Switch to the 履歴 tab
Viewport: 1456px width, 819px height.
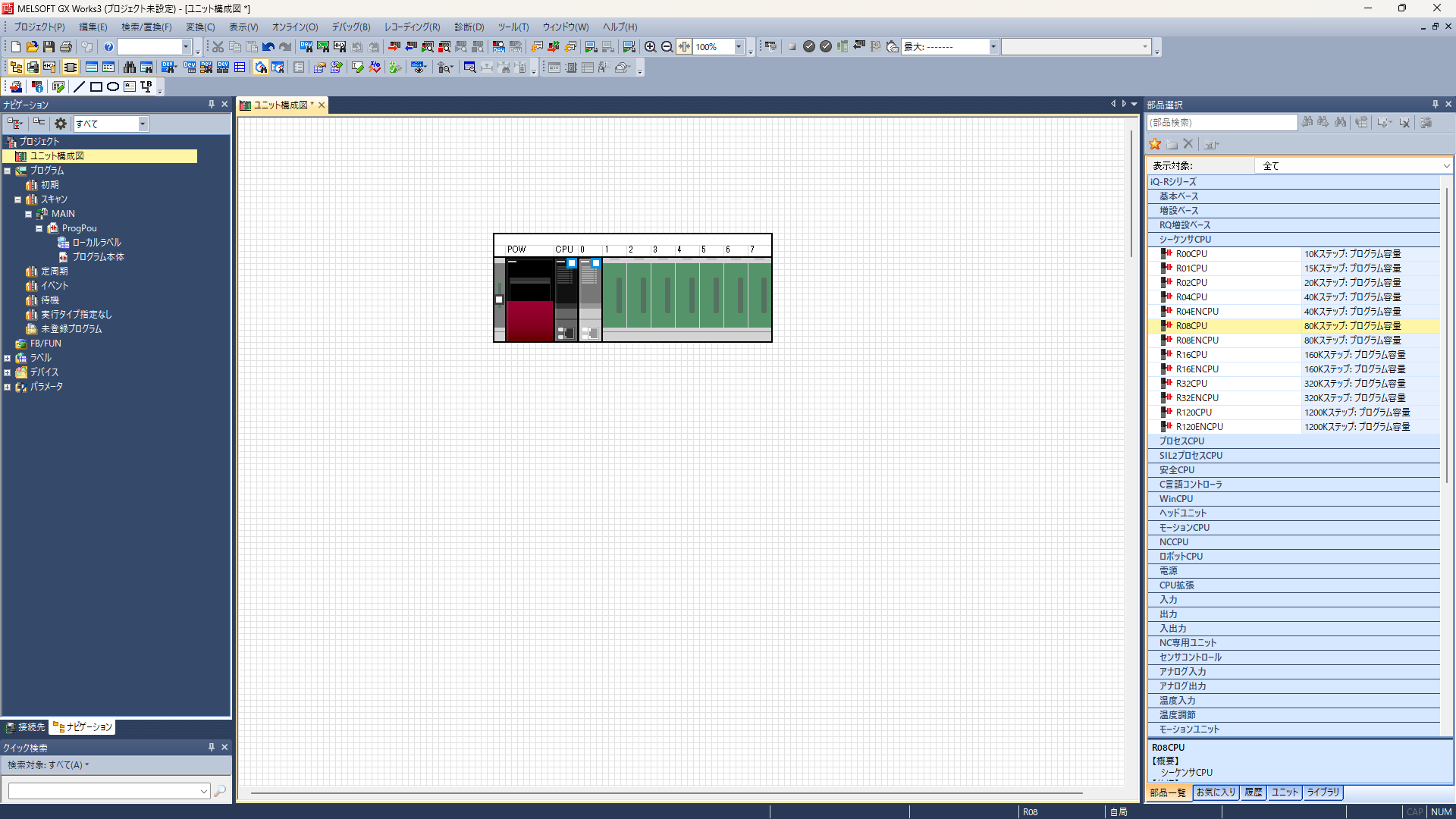[1253, 792]
